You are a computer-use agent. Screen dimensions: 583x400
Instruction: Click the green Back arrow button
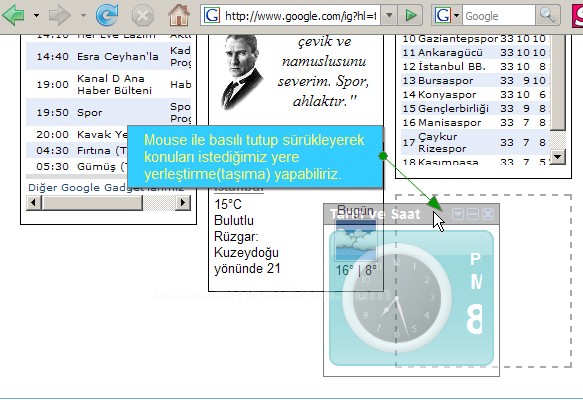tap(14, 15)
